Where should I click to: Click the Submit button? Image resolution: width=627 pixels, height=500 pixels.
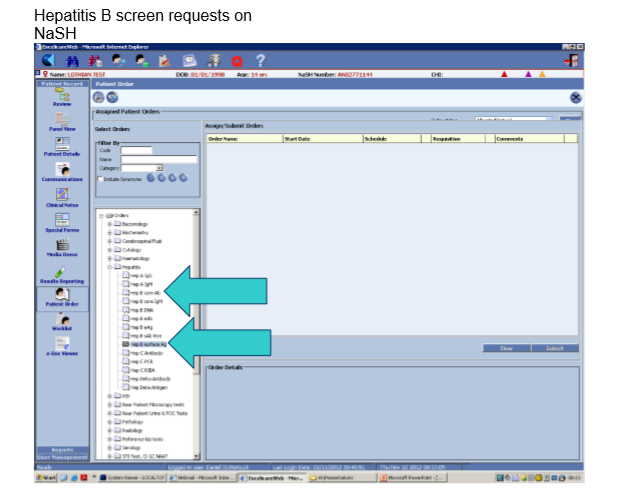pyautogui.click(x=555, y=348)
